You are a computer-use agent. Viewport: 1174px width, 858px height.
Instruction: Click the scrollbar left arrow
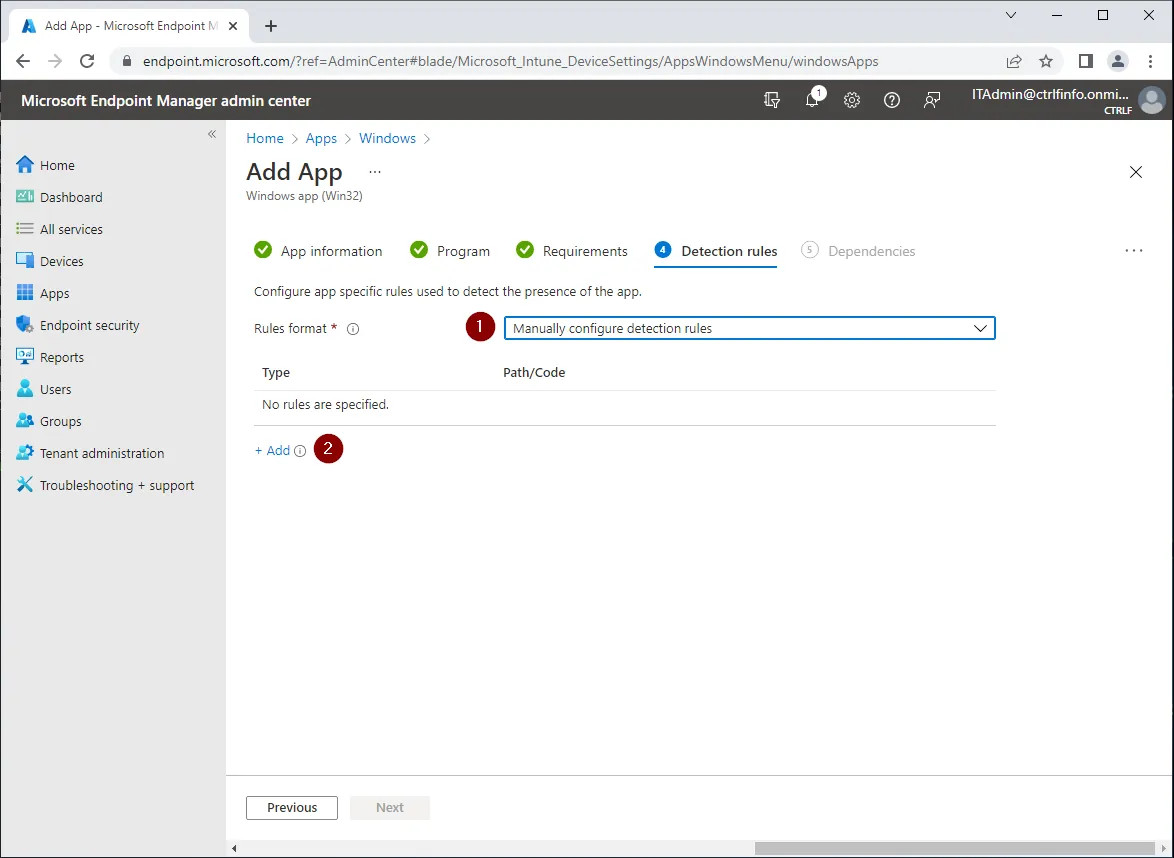point(234,848)
